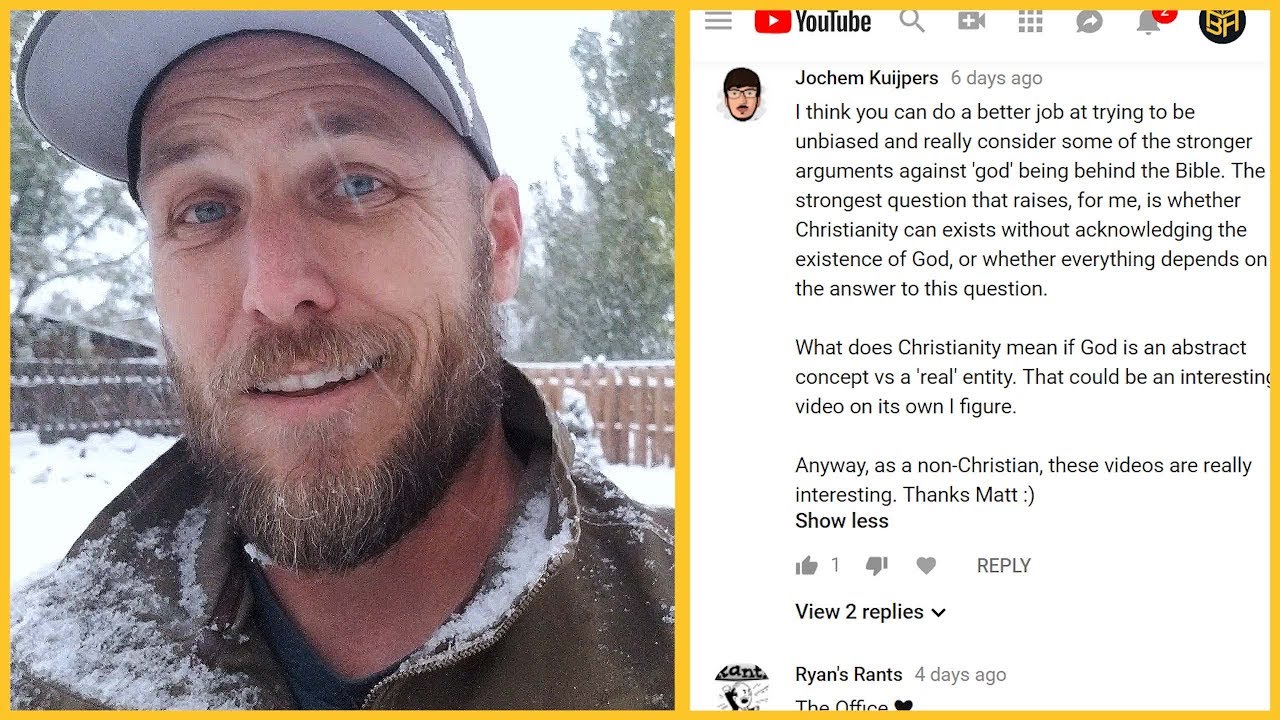The width and height of the screenshot is (1280, 720).
Task: Collapse comment with Show less
Action: 841,521
